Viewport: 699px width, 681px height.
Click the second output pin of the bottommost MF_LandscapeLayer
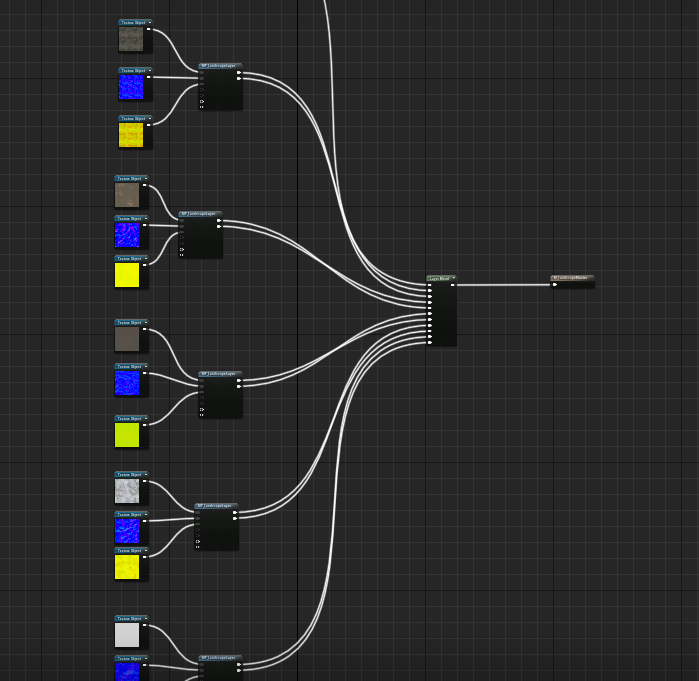(x=239, y=670)
